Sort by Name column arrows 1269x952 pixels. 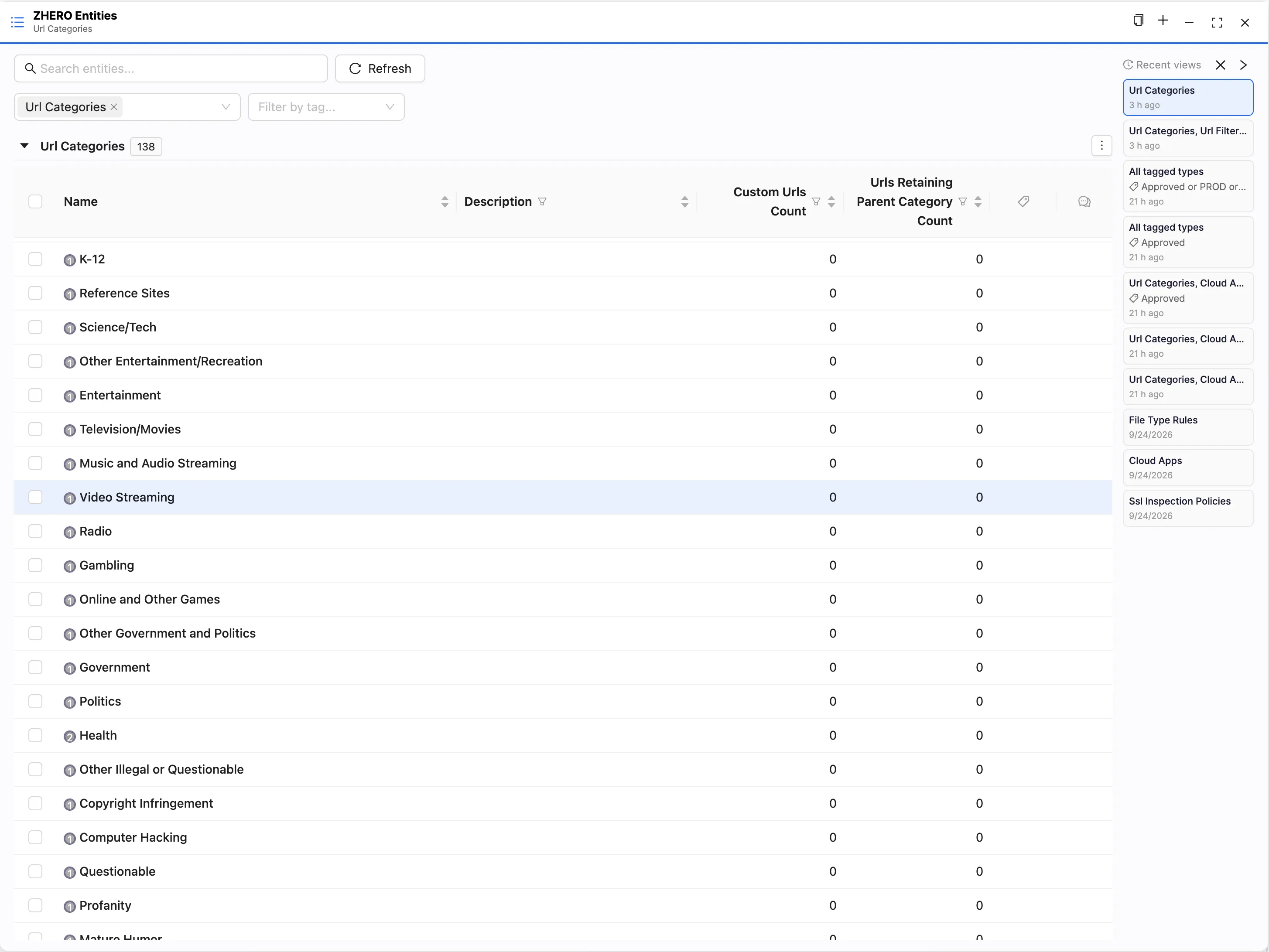pyautogui.click(x=445, y=201)
